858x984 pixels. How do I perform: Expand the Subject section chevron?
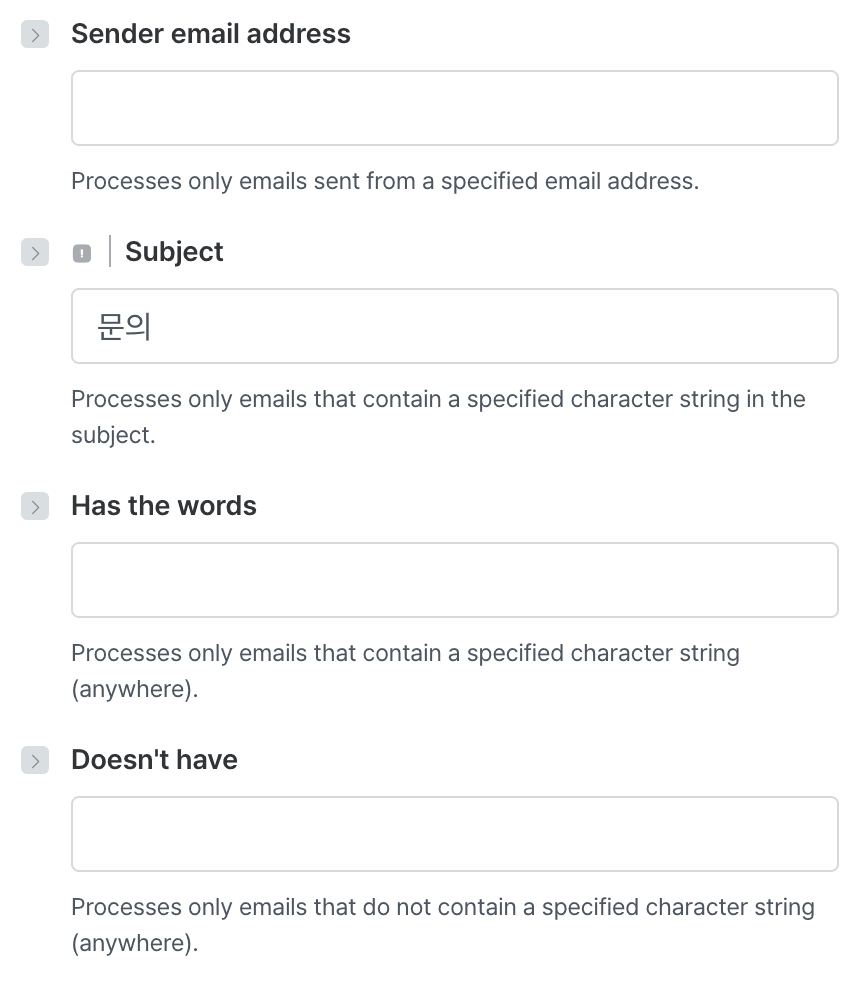[35, 253]
